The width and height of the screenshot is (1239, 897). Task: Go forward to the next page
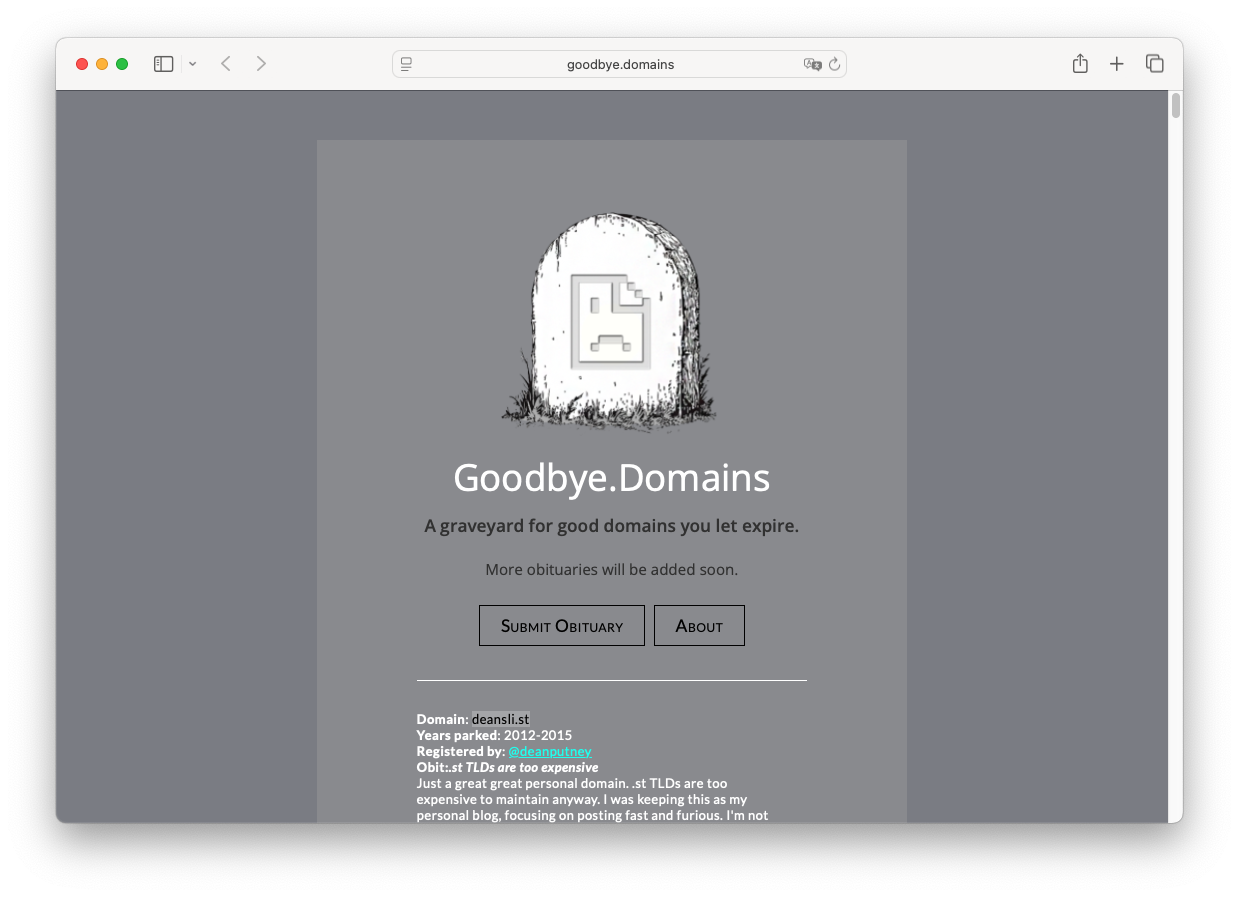tap(261, 64)
